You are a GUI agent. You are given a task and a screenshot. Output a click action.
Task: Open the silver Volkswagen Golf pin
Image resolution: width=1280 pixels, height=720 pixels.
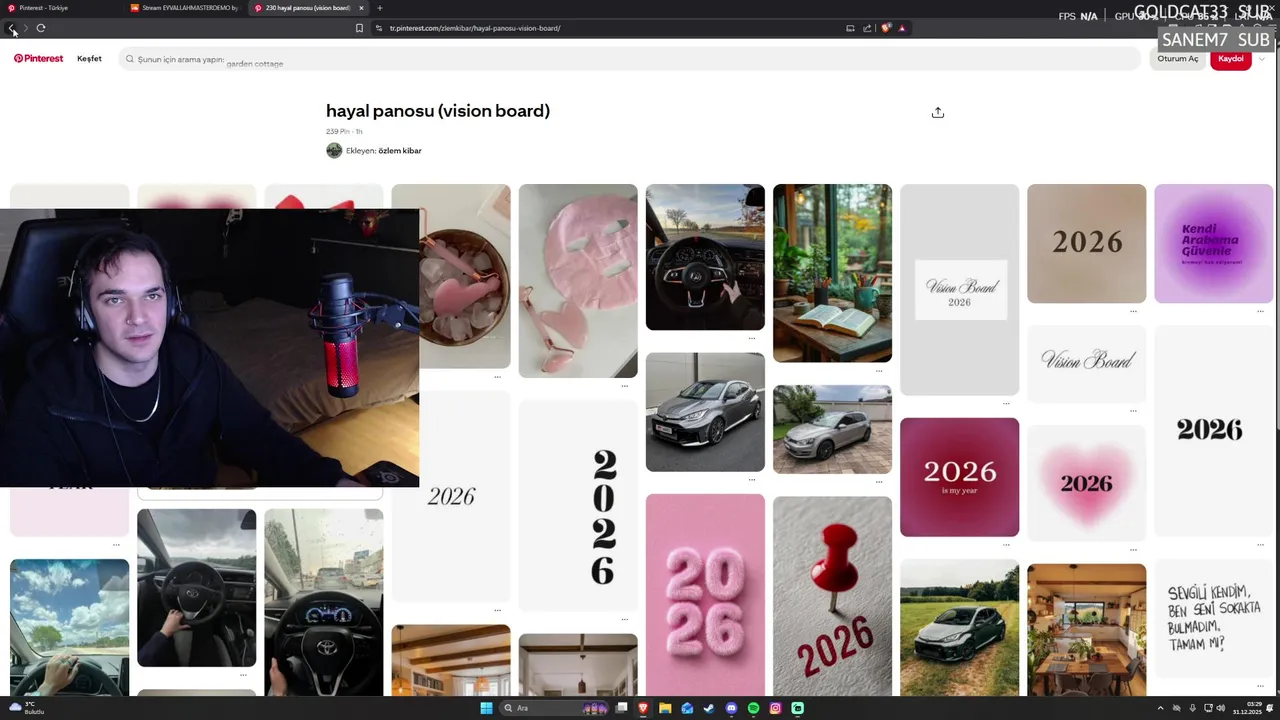832,429
